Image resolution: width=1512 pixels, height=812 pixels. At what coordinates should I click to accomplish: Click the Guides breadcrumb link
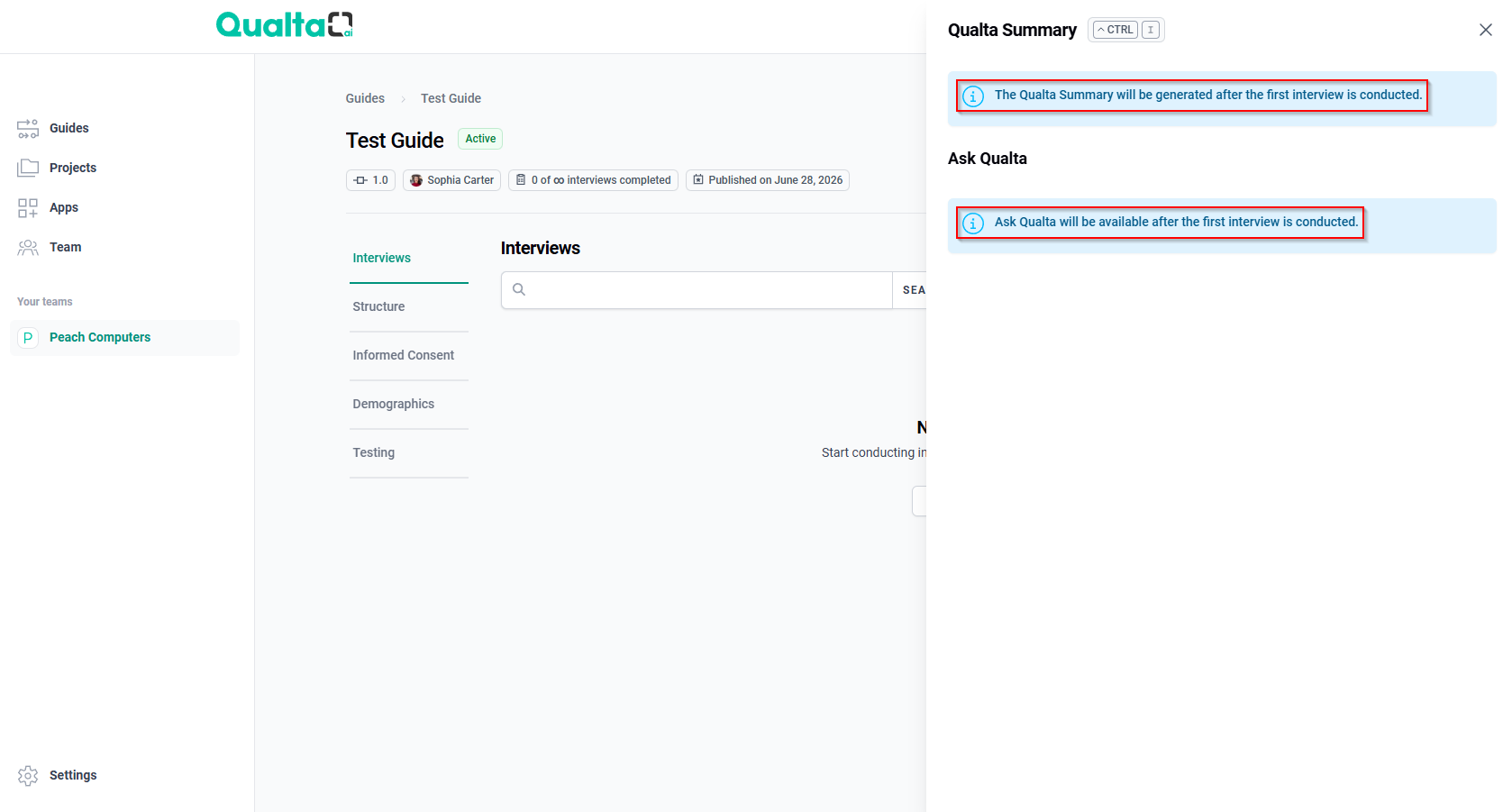point(365,98)
